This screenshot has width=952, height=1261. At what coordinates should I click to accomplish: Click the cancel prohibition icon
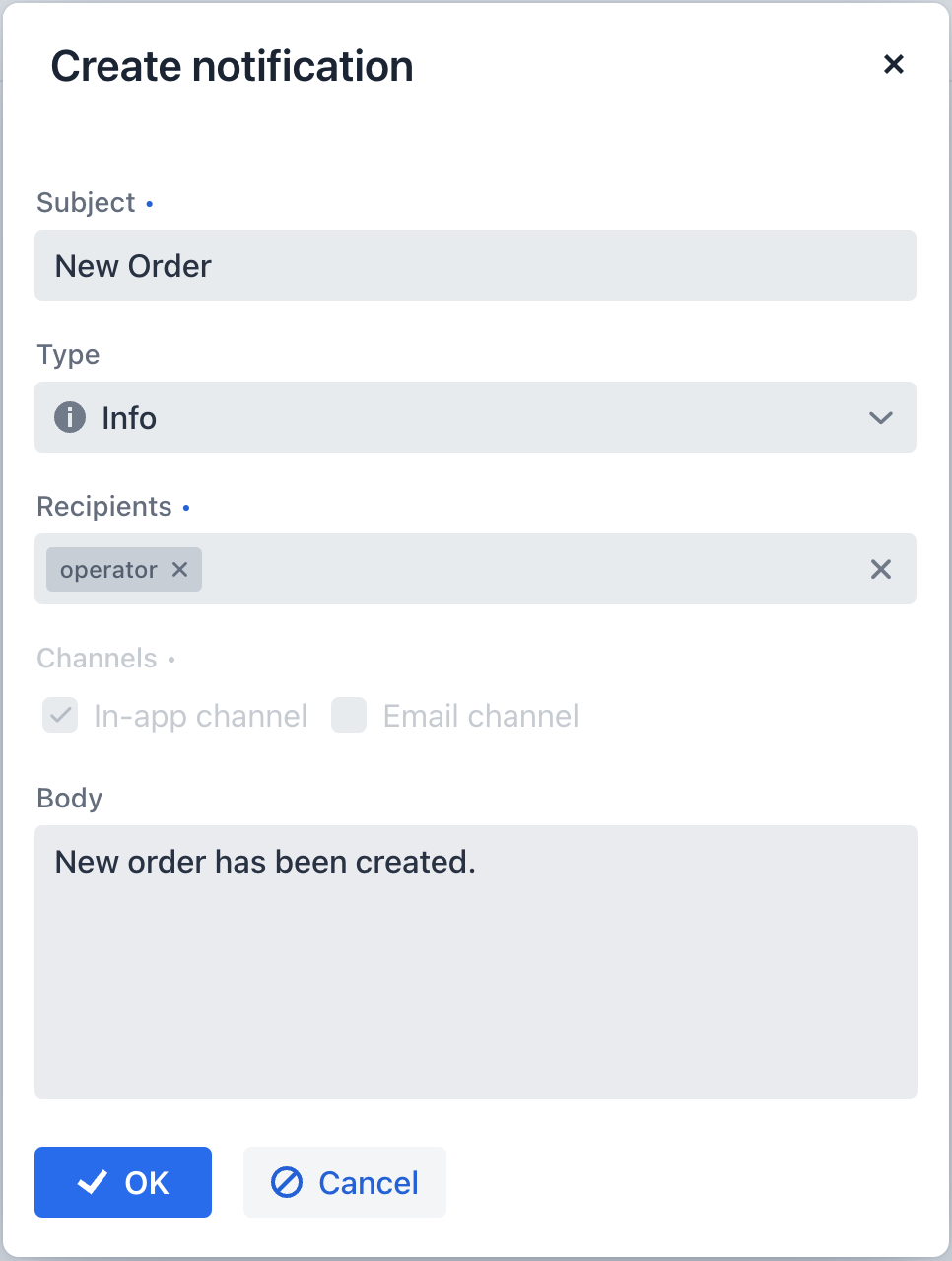287,1181
